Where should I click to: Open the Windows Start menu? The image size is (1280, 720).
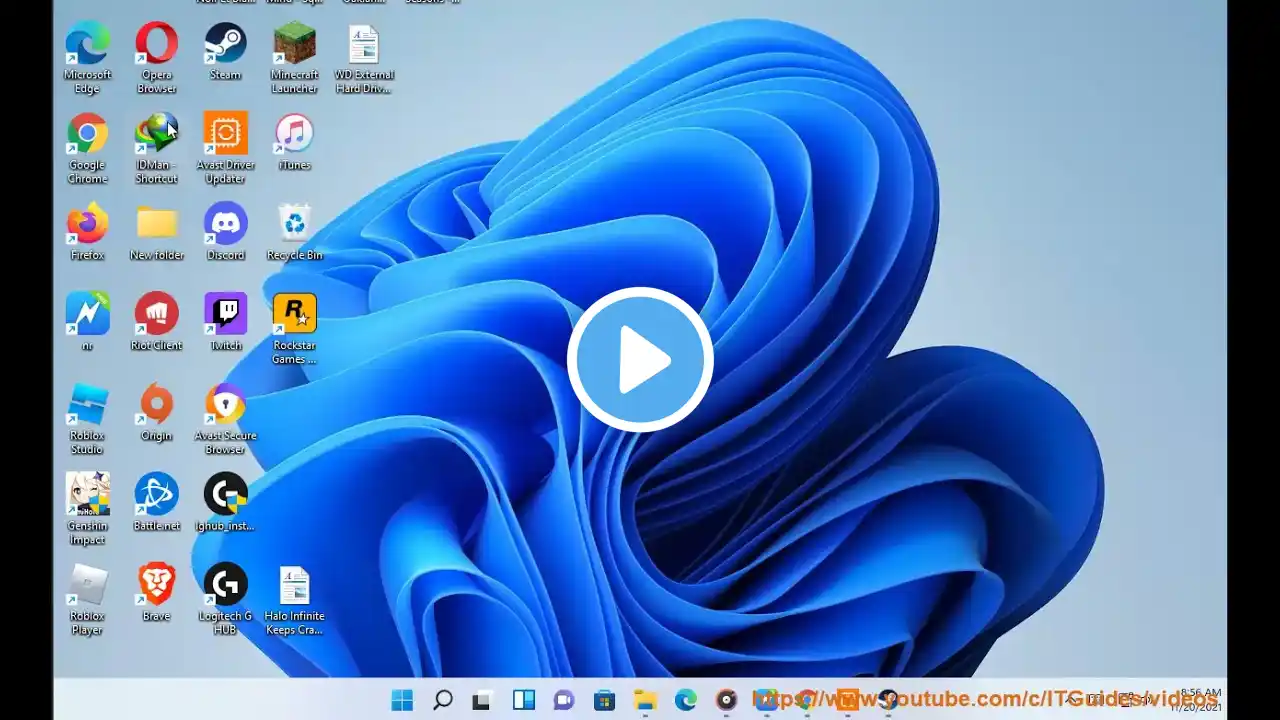click(x=402, y=700)
